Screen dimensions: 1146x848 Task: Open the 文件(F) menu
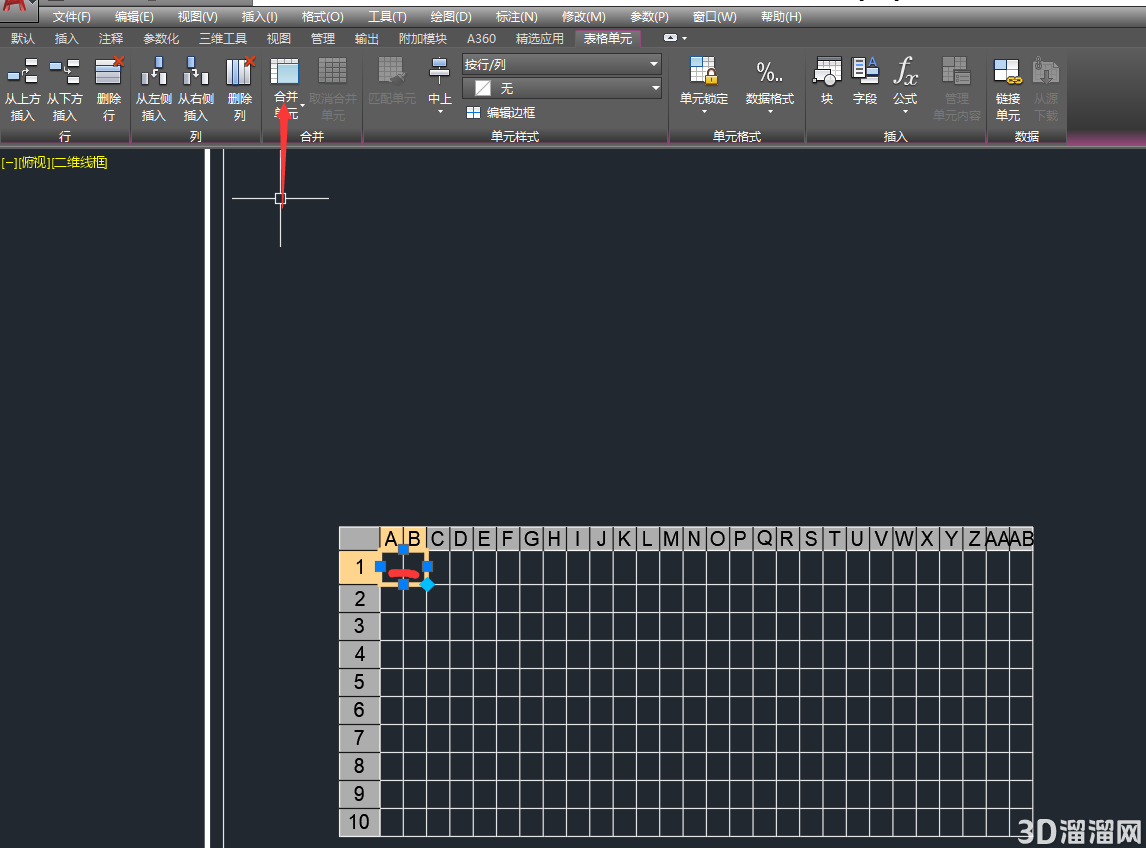72,16
